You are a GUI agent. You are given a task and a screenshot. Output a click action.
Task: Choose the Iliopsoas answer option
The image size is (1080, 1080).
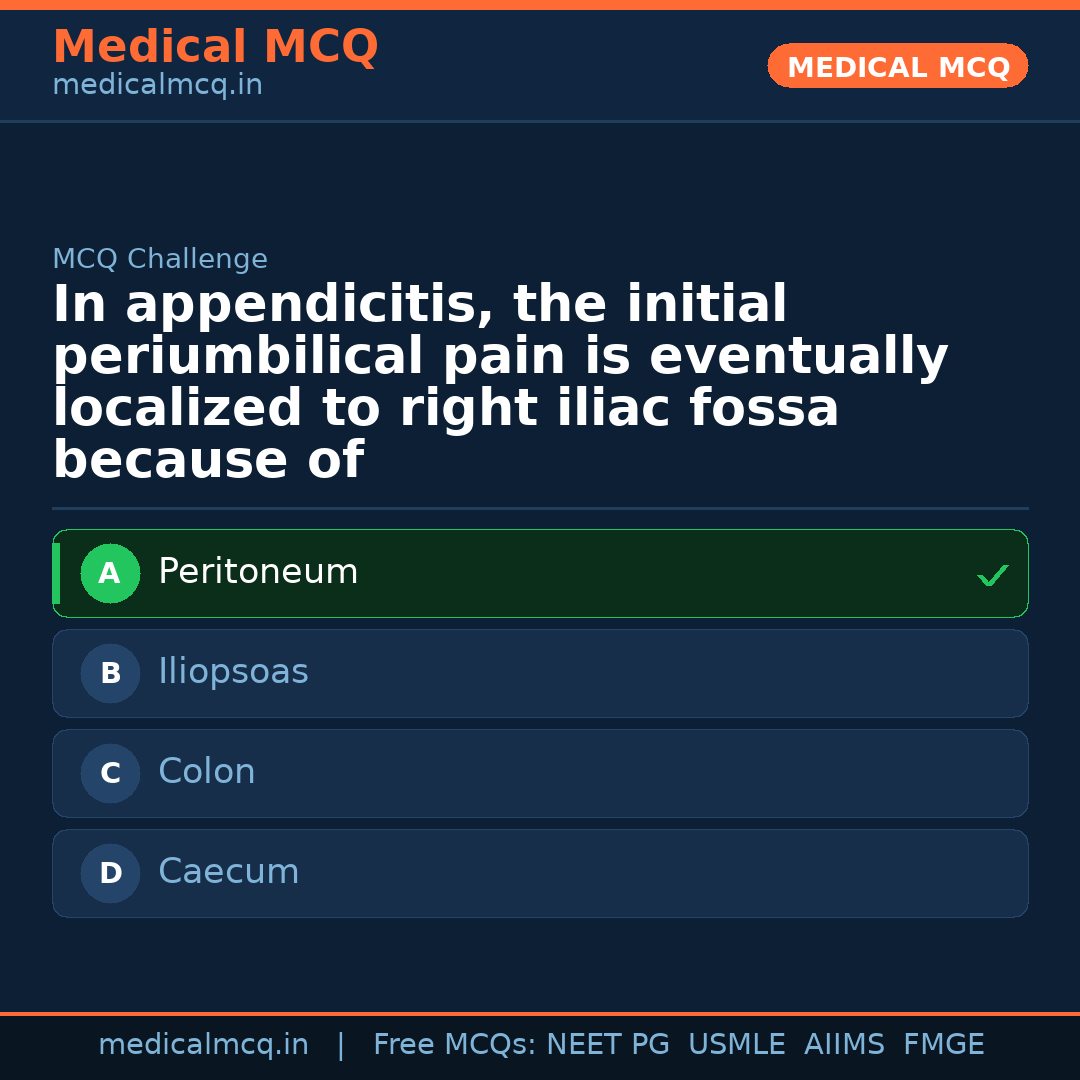click(233, 672)
